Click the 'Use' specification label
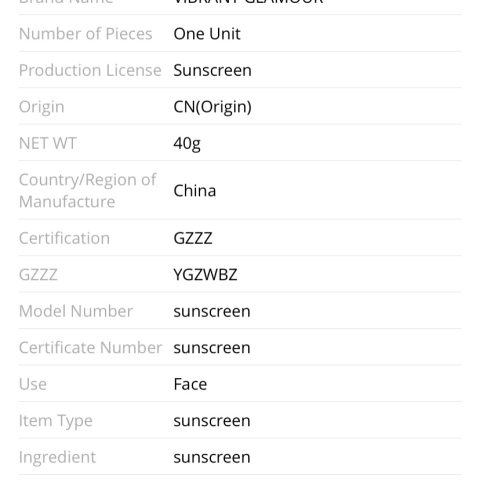Image resolution: width=480 pixels, height=480 pixels. [x=33, y=384]
